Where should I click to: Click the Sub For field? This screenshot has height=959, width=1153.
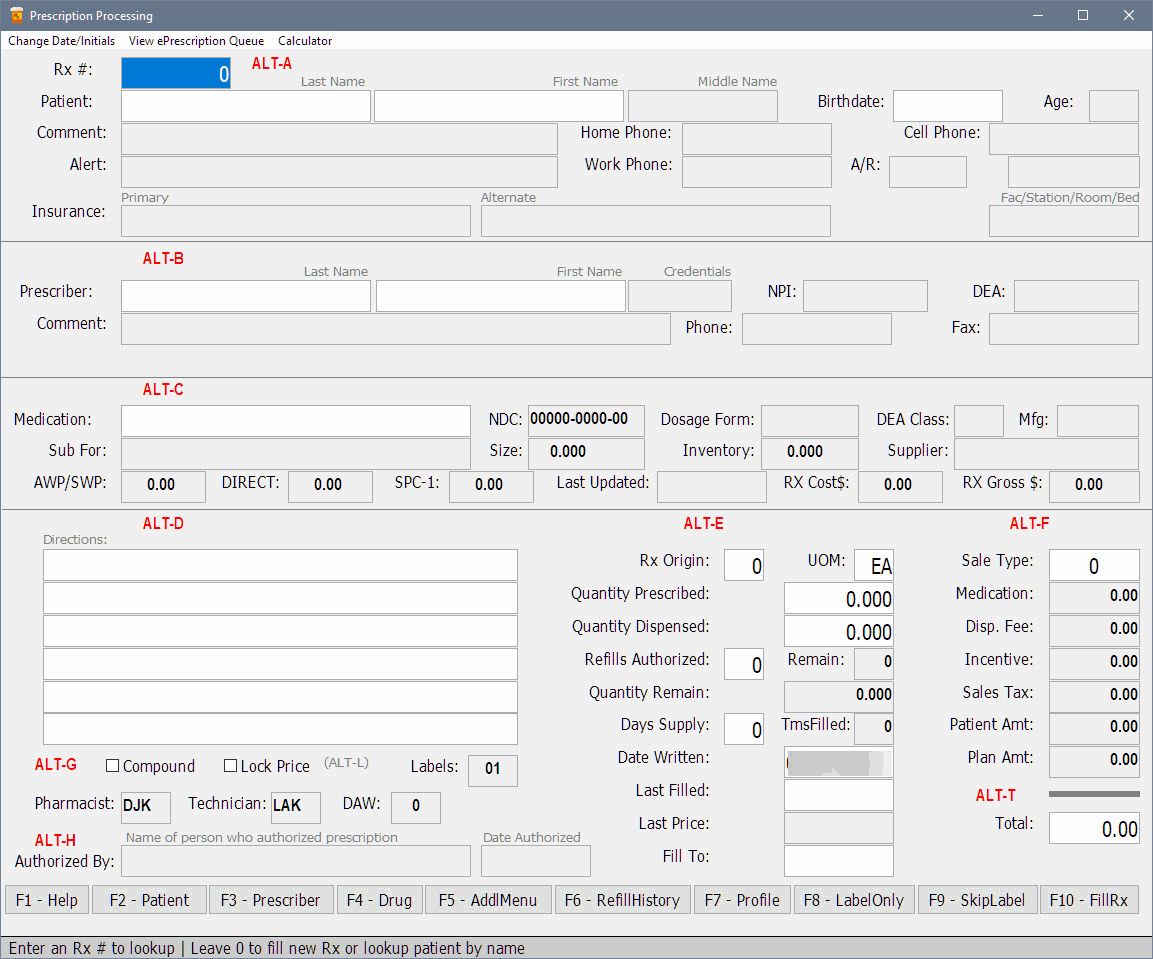click(x=296, y=453)
